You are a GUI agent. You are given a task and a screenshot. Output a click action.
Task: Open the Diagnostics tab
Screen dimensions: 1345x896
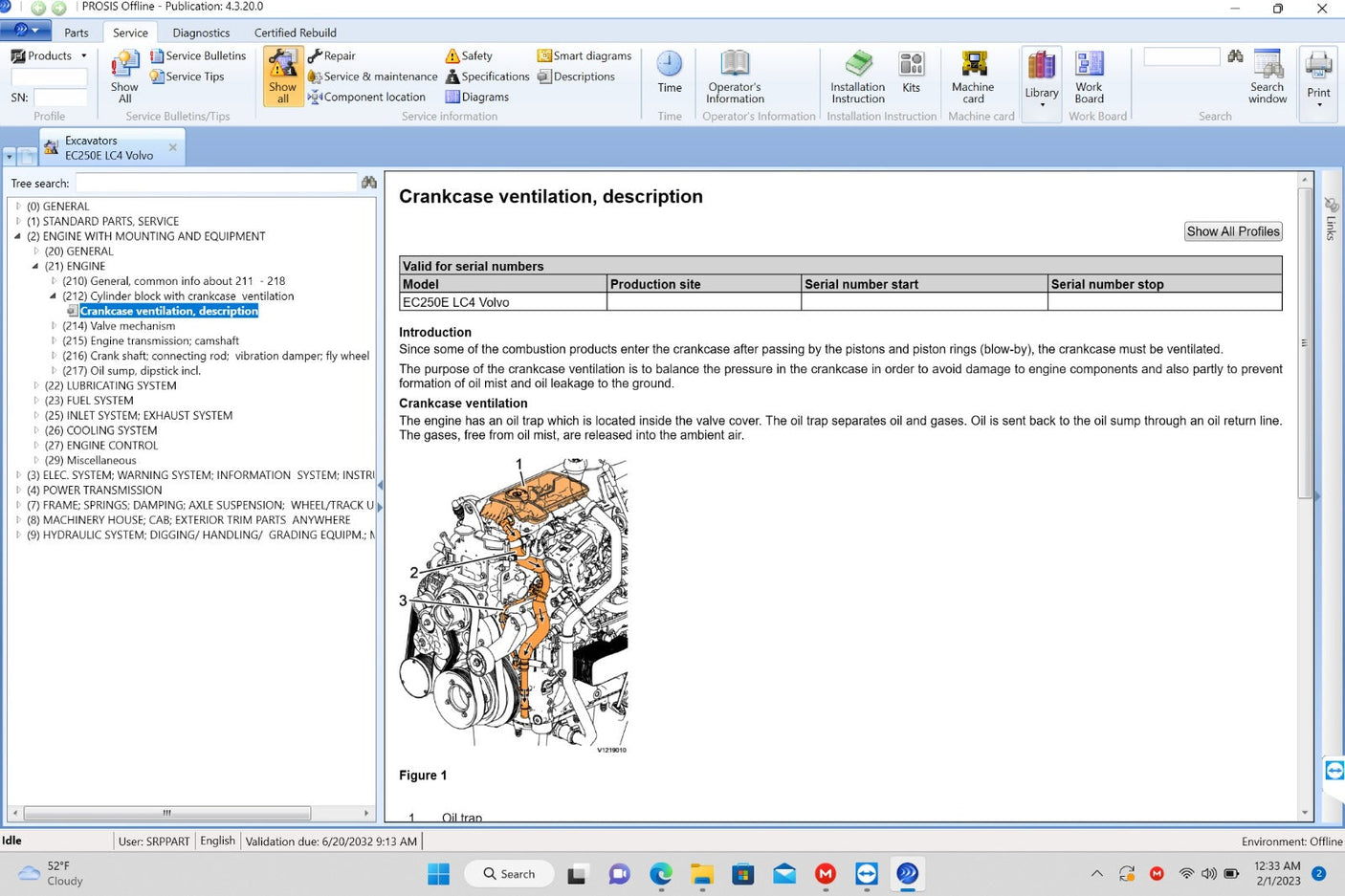click(200, 32)
